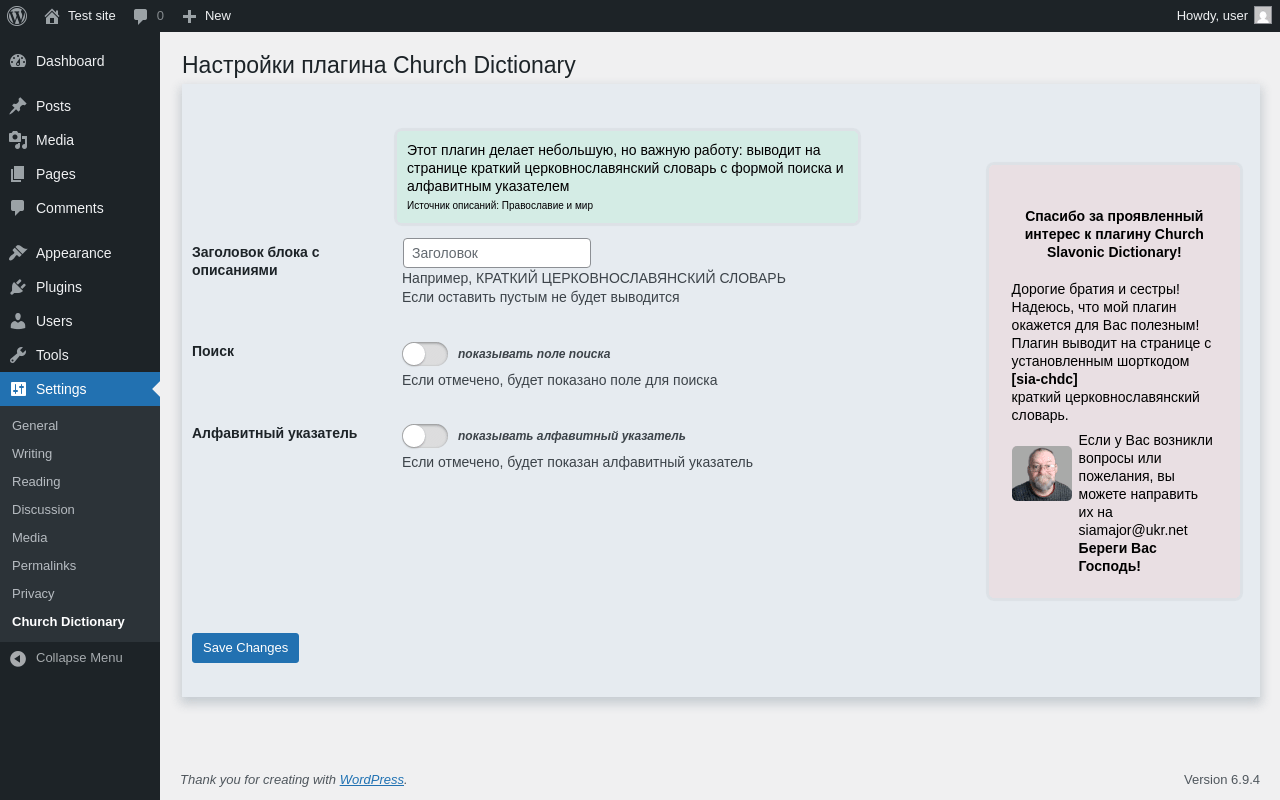The width and height of the screenshot is (1280, 800).
Task: Select Permalinks settings submenu item
Action: pyautogui.click(x=44, y=565)
